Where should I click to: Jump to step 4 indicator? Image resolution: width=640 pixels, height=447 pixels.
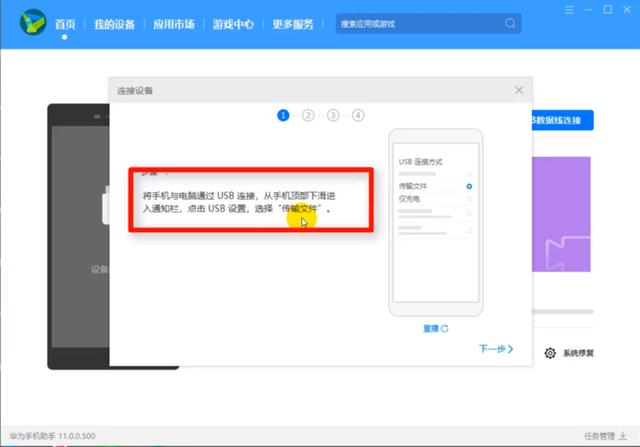click(x=358, y=116)
